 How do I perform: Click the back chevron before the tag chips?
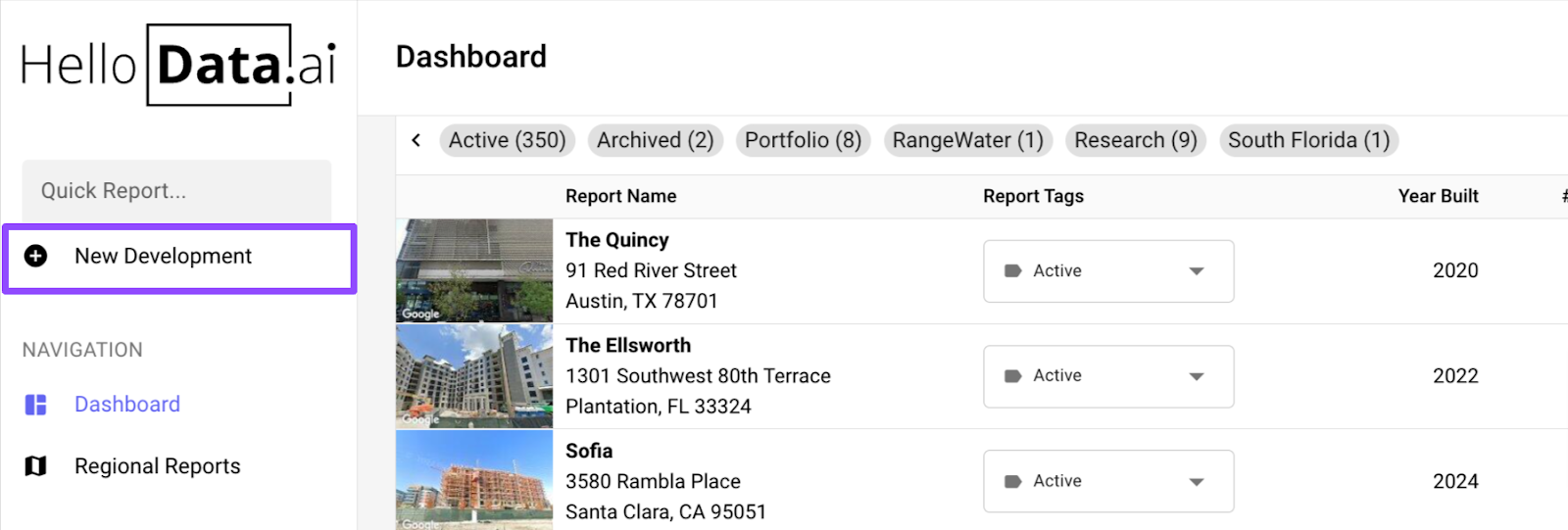tap(416, 140)
